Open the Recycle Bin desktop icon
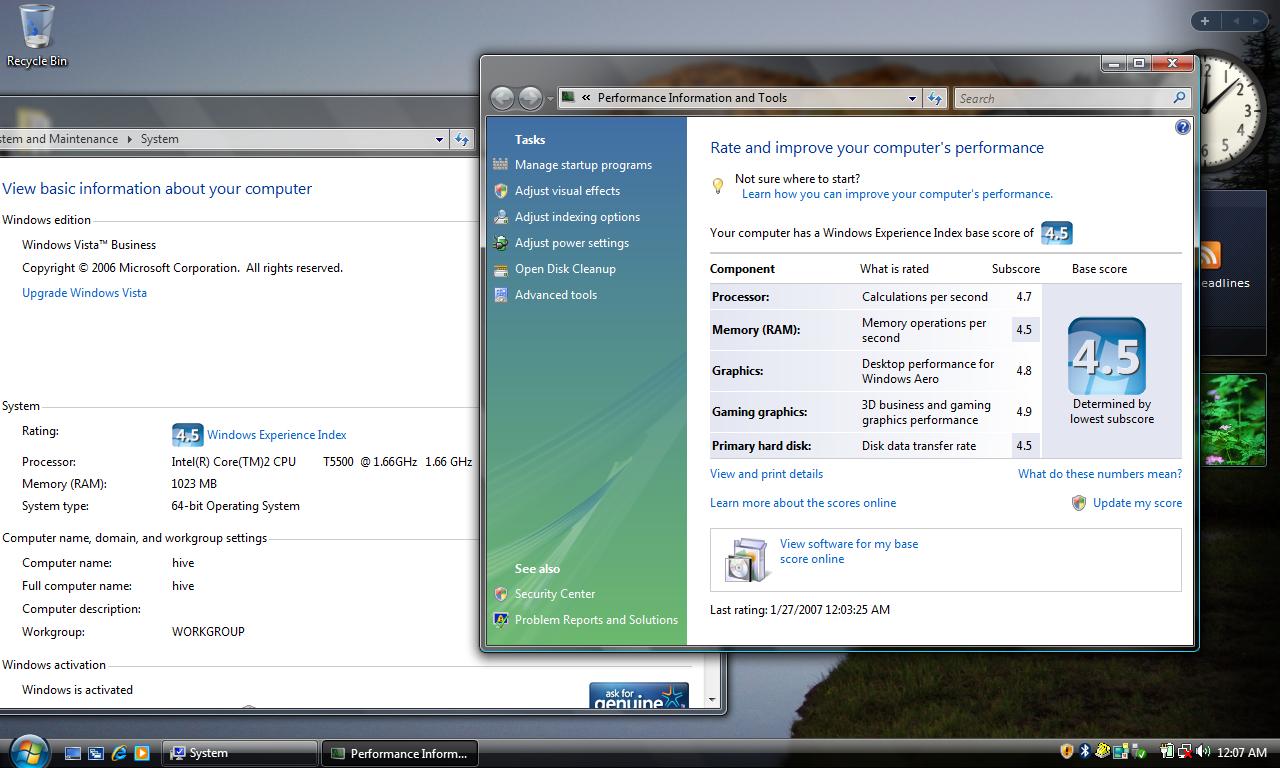 [x=36, y=36]
